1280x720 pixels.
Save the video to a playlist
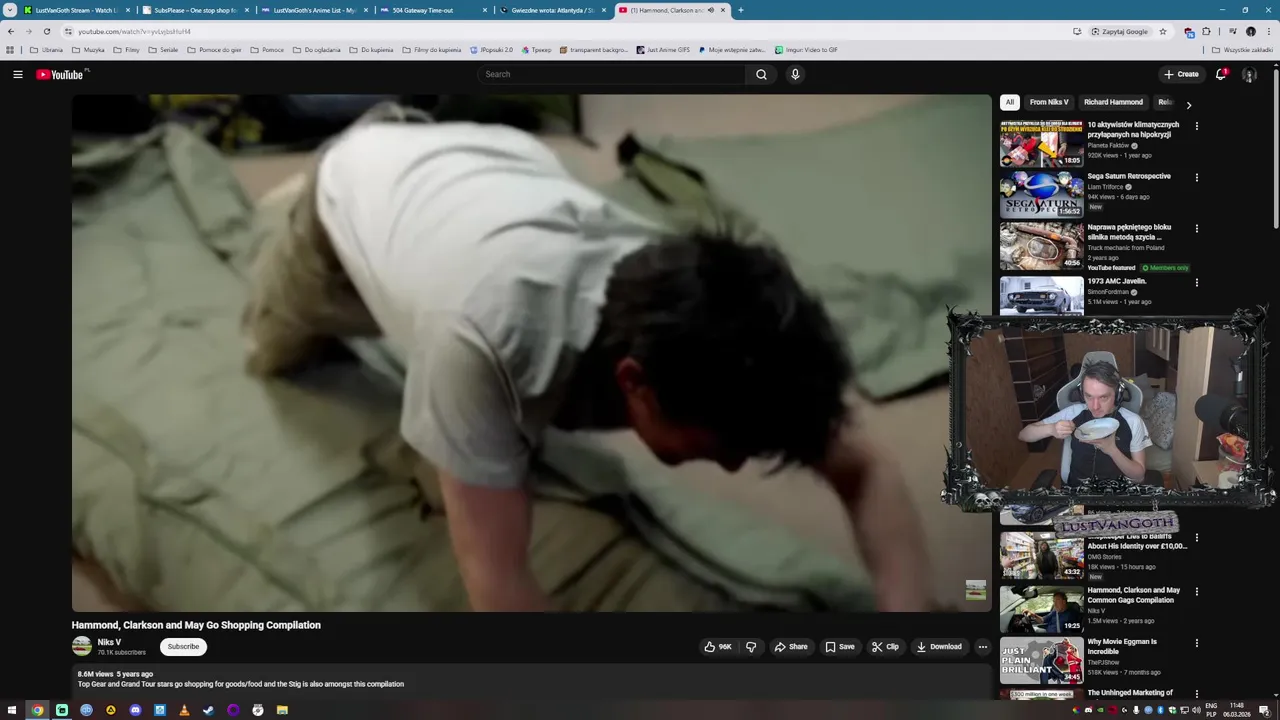(840, 647)
